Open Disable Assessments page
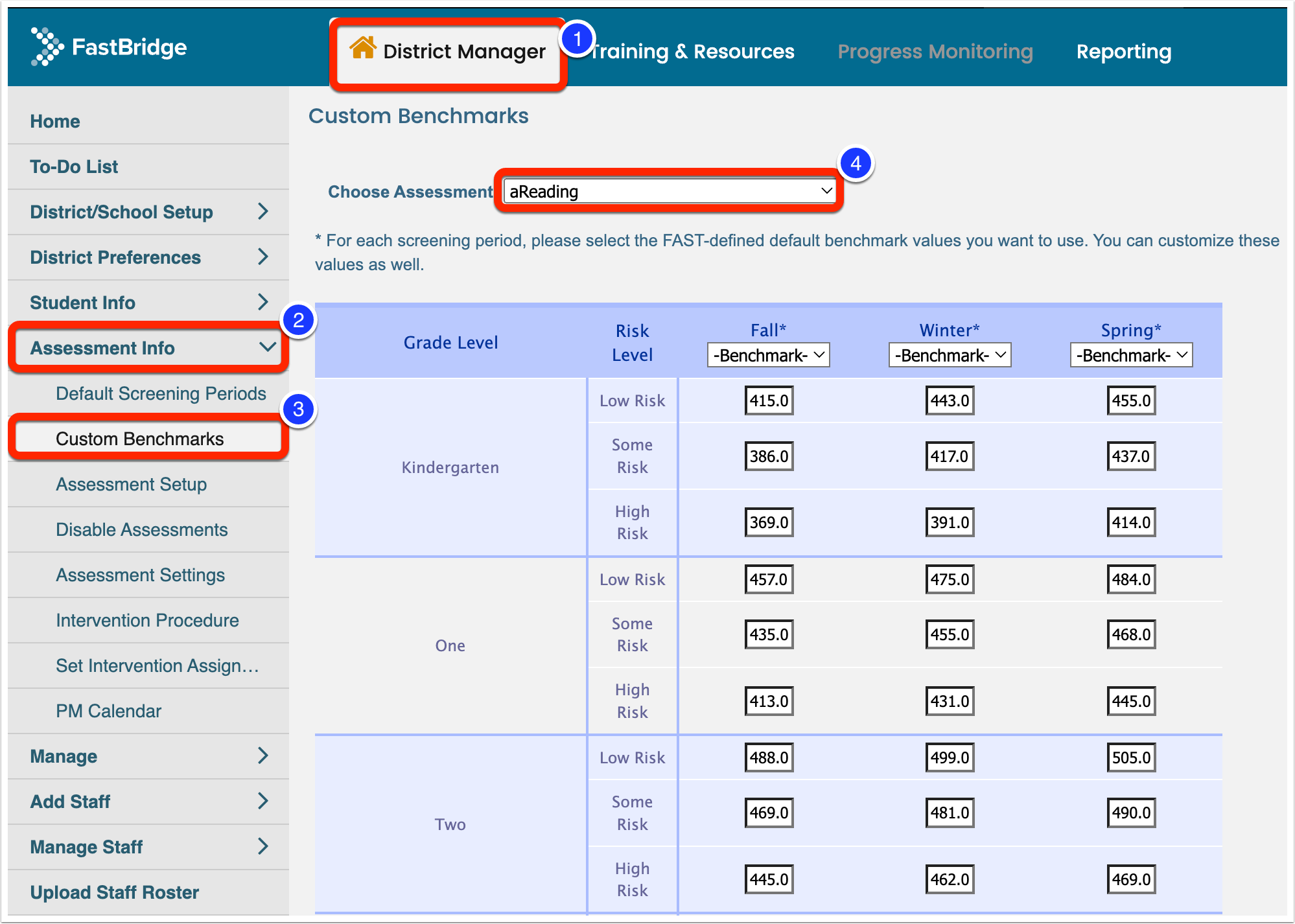 pyautogui.click(x=141, y=529)
